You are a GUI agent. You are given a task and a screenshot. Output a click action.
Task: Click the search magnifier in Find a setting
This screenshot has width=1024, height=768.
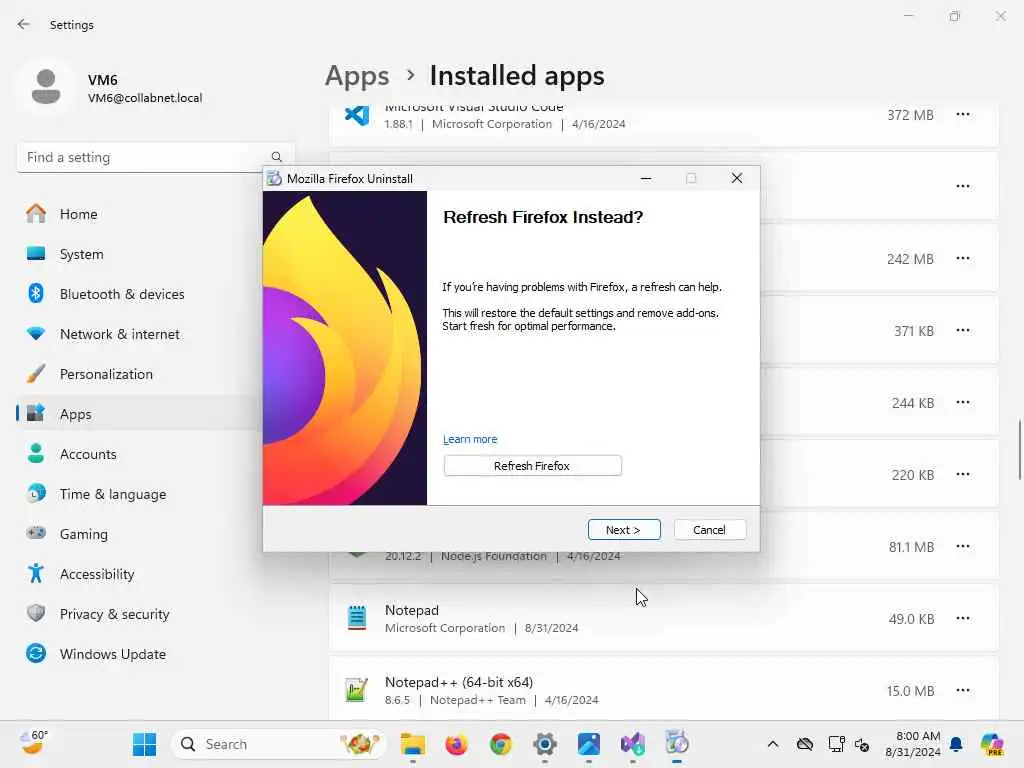(277, 157)
